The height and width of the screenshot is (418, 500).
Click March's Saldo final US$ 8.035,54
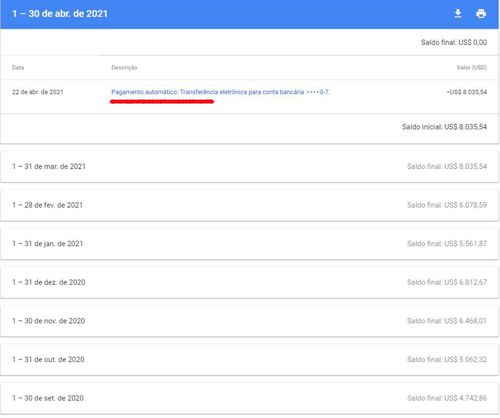click(447, 166)
